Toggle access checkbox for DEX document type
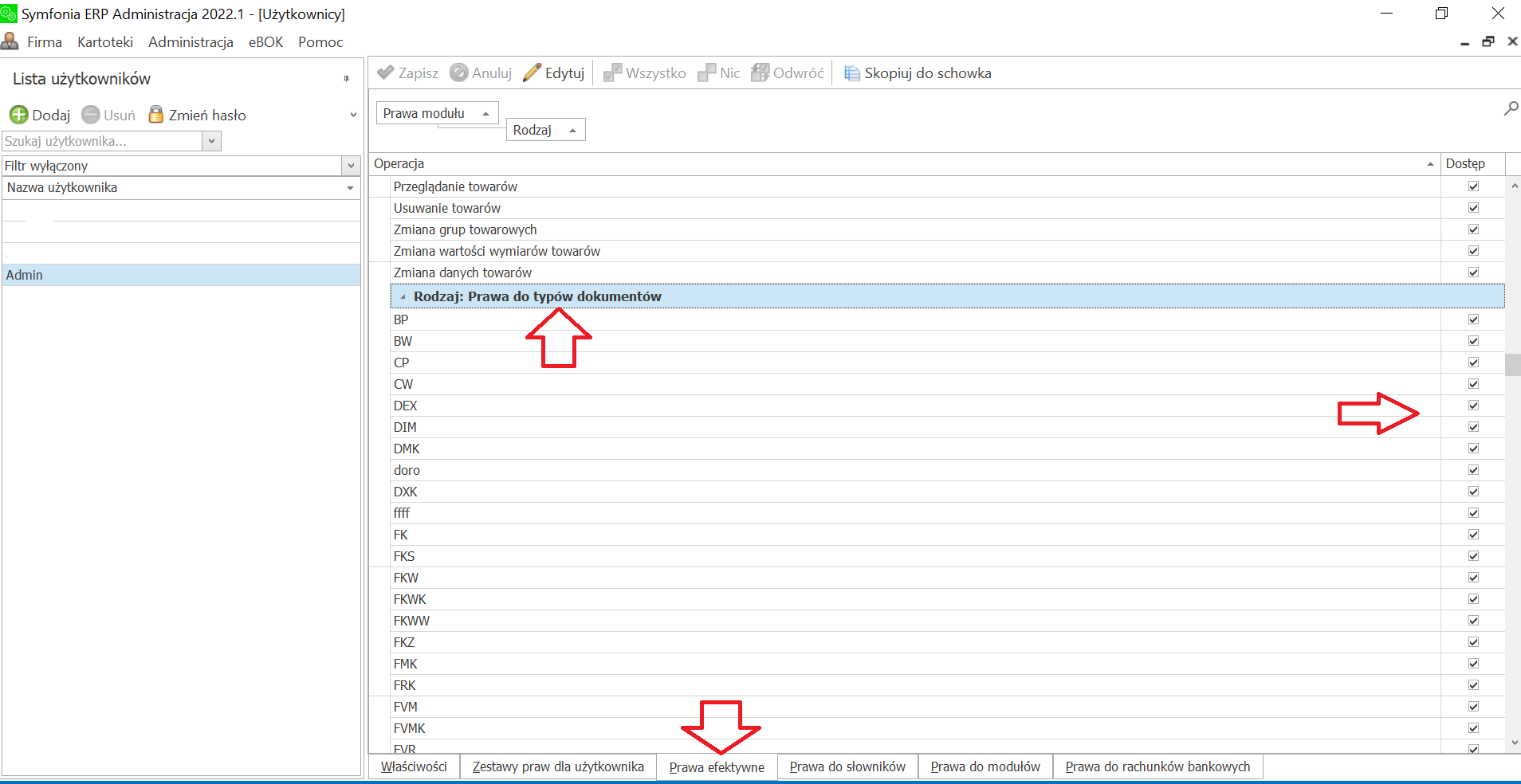1521x784 pixels. point(1473,406)
